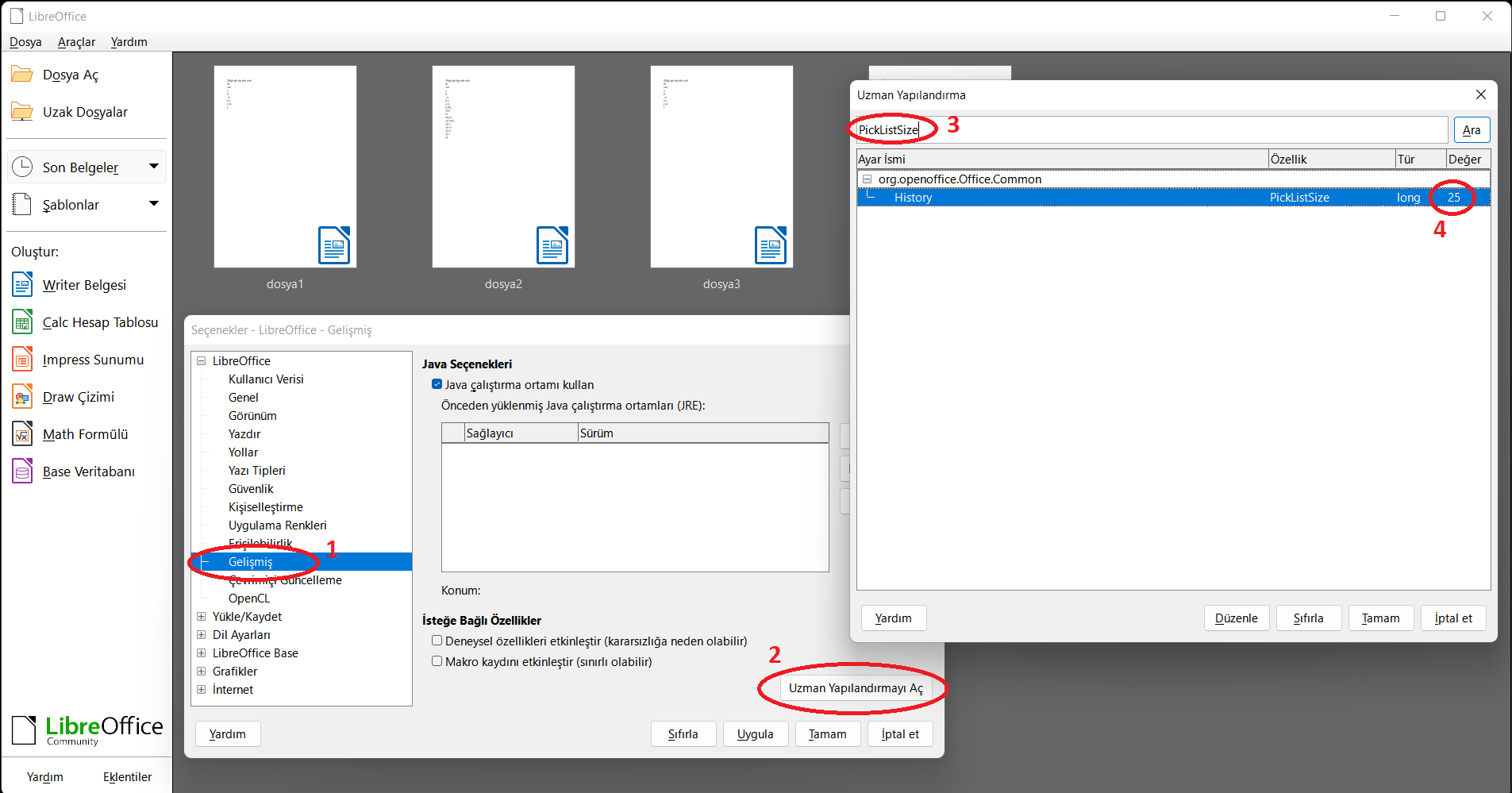Select Yazı Tipleri tree item
Image resolution: width=1512 pixels, height=793 pixels.
point(256,470)
